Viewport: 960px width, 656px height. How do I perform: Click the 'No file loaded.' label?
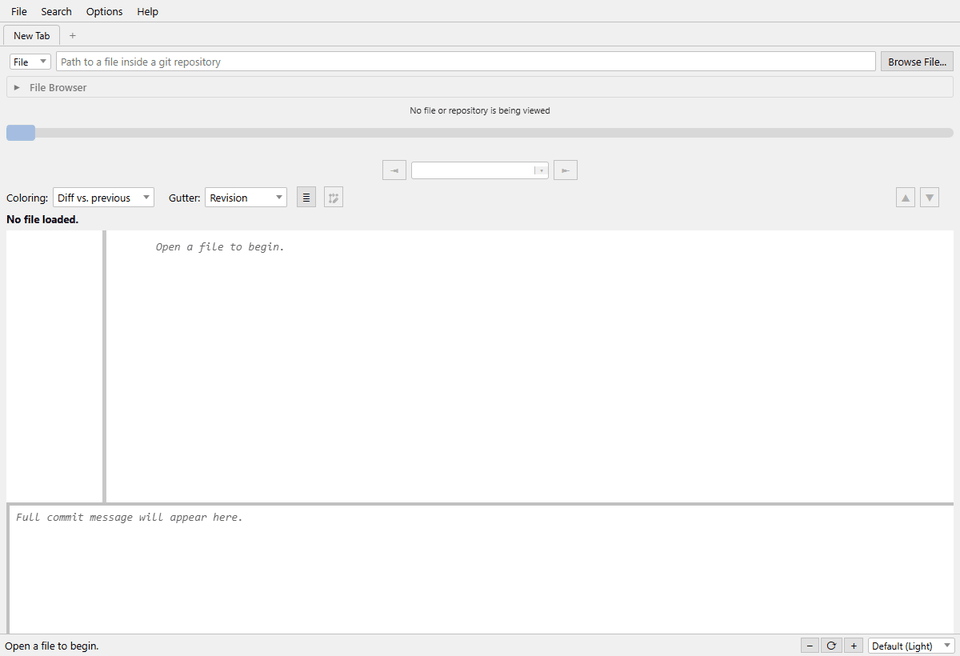(x=42, y=219)
